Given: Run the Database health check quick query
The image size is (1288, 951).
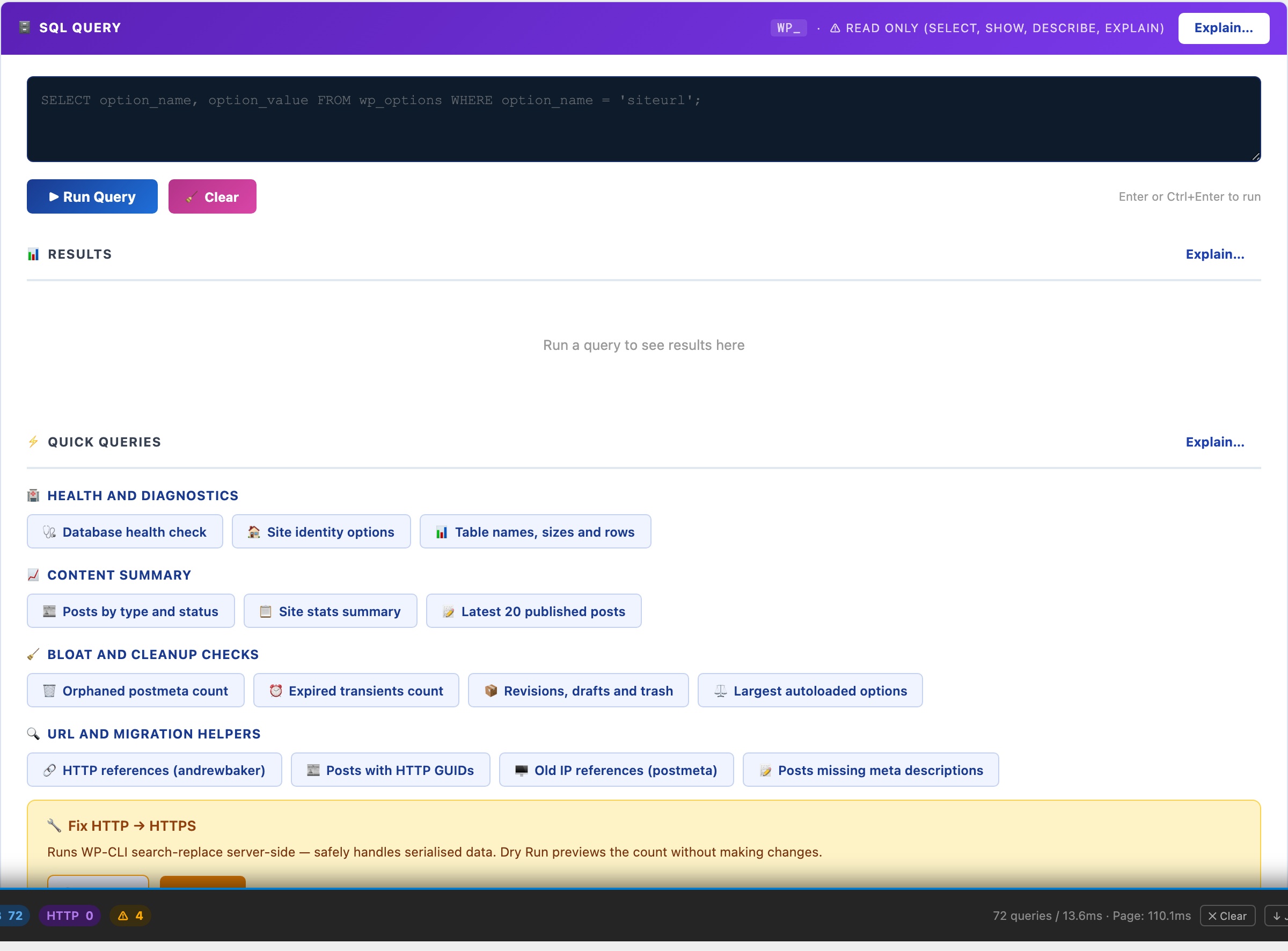Looking at the screenshot, I should click(x=125, y=531).
